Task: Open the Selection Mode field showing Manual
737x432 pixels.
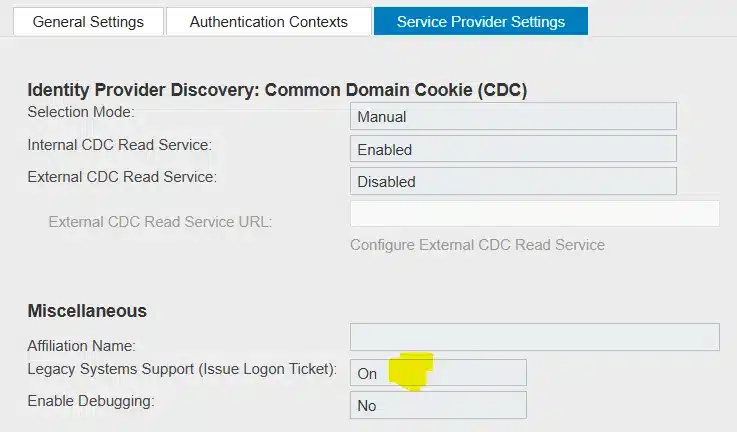Action: [x=513, y=116]
